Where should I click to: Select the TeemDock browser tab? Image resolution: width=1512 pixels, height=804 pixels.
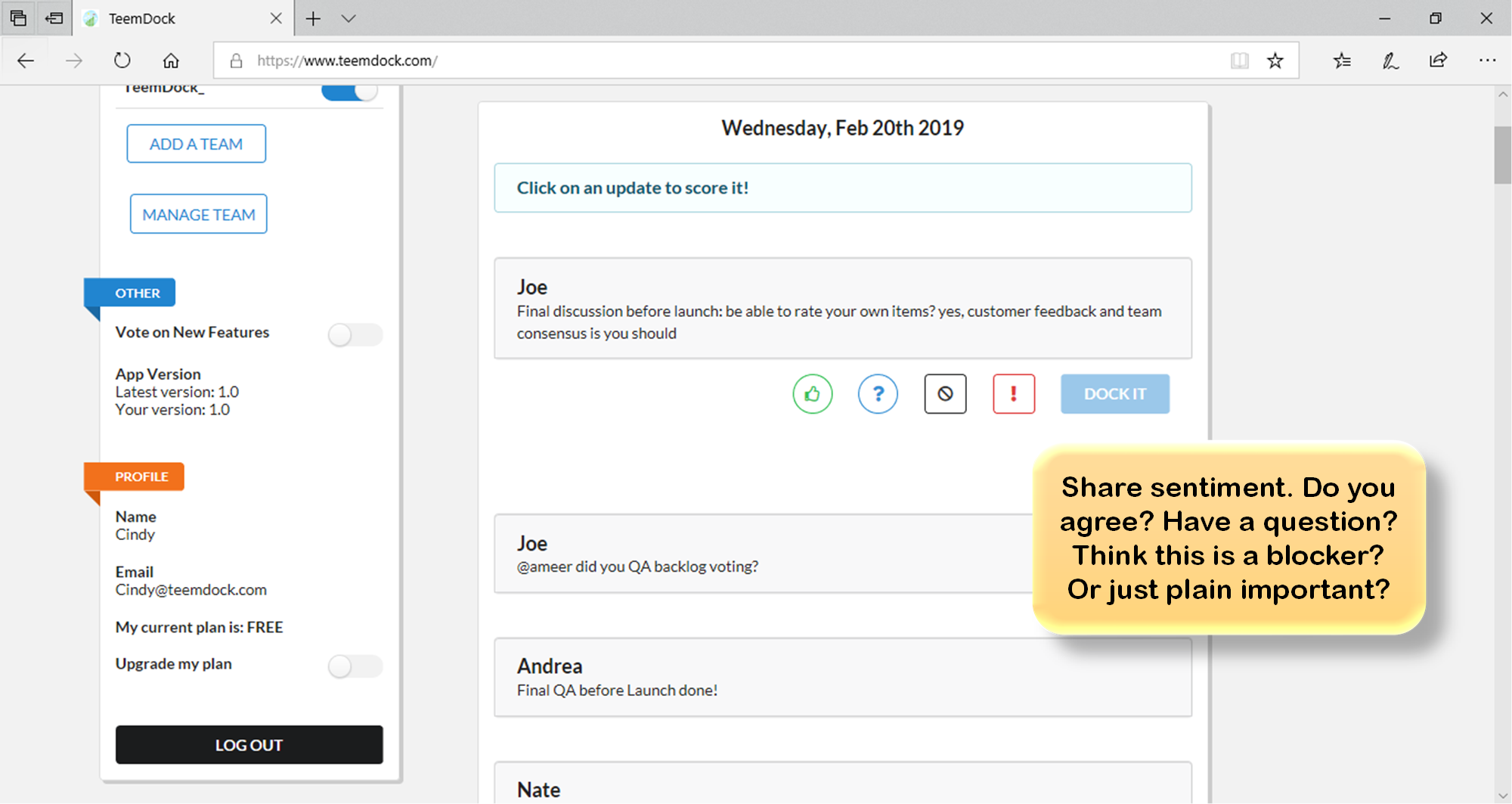point(181,19)
